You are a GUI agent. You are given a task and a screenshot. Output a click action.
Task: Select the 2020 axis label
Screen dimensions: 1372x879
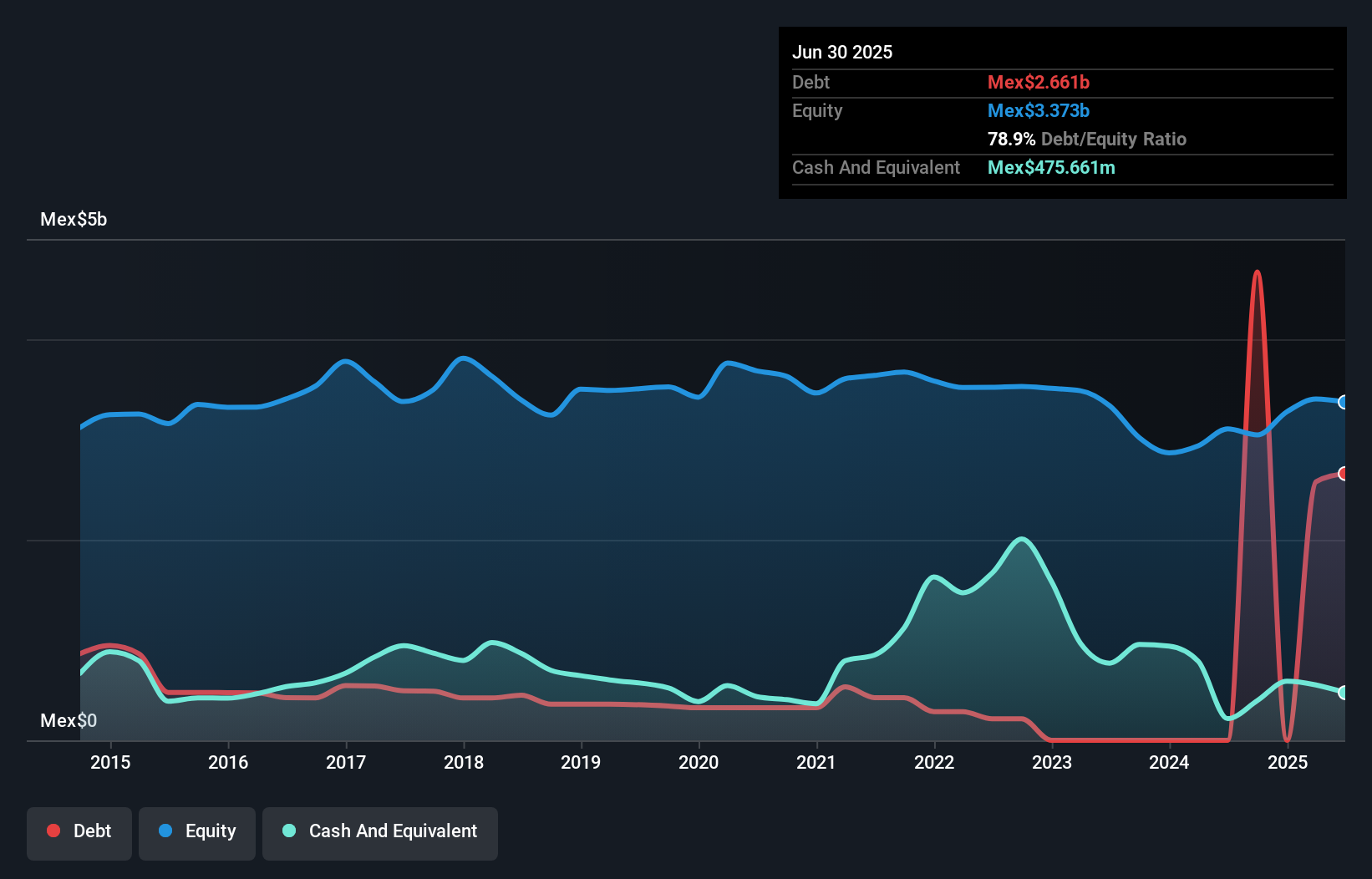[x=699, y=762]
